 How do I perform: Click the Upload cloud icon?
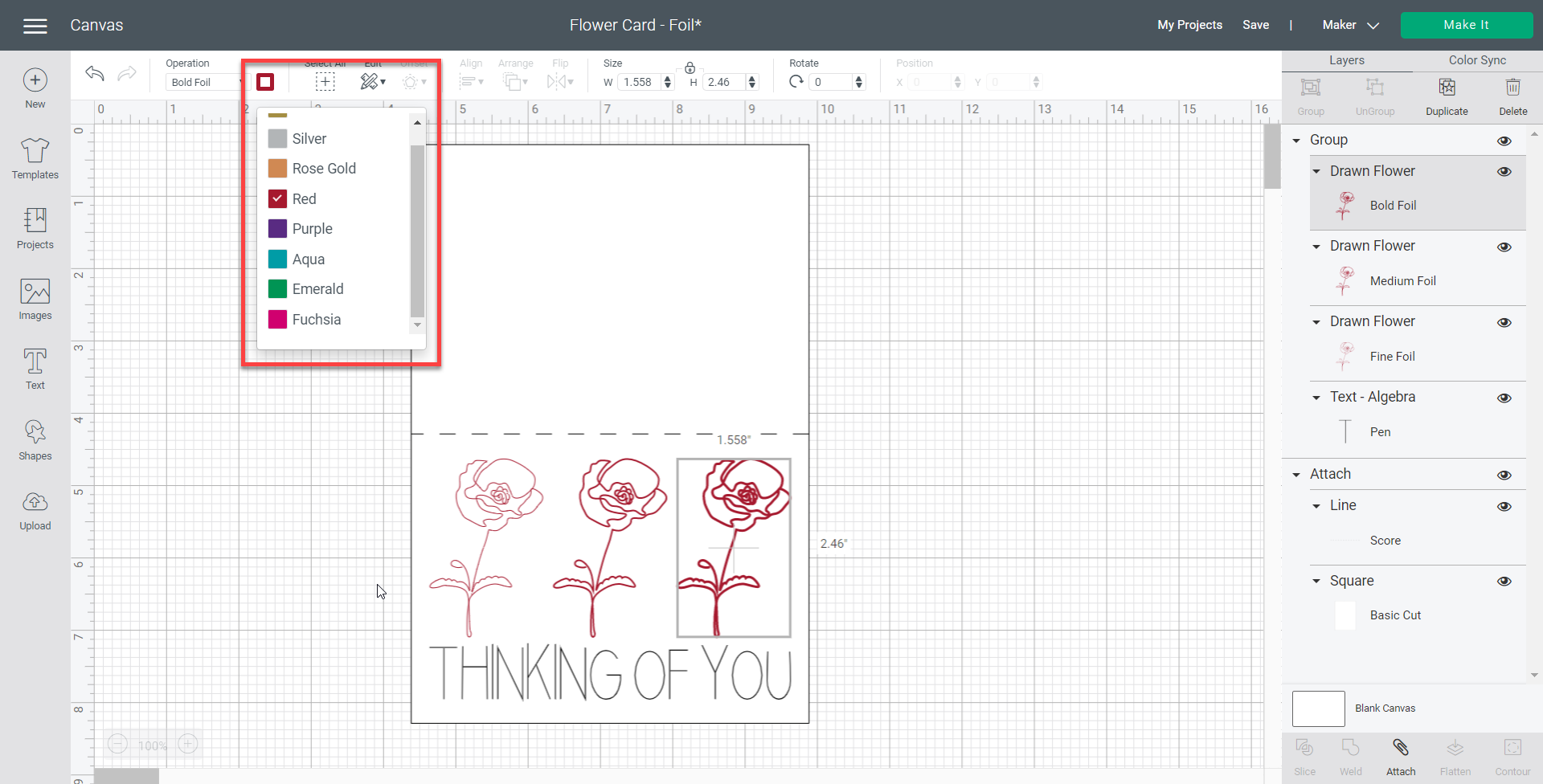click(x=35, y=502)
